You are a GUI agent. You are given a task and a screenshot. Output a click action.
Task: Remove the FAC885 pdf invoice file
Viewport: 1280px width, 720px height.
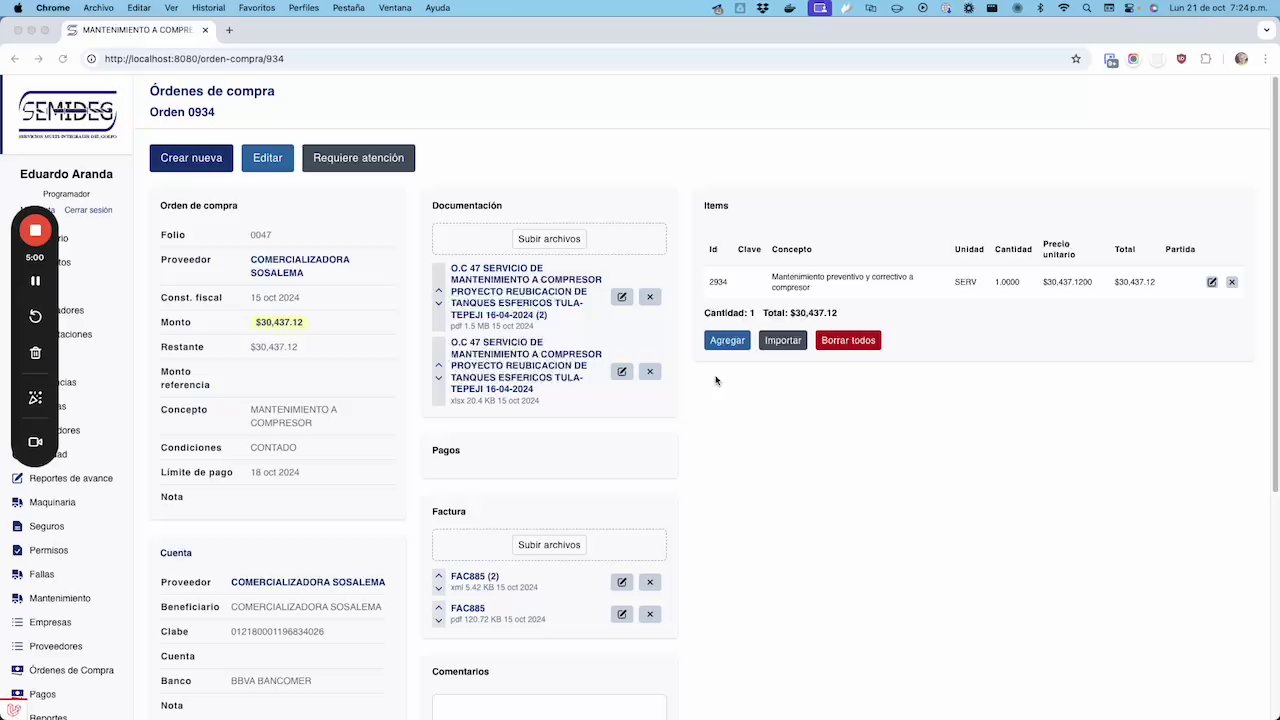pyautogui.click(x=650, y=614)
